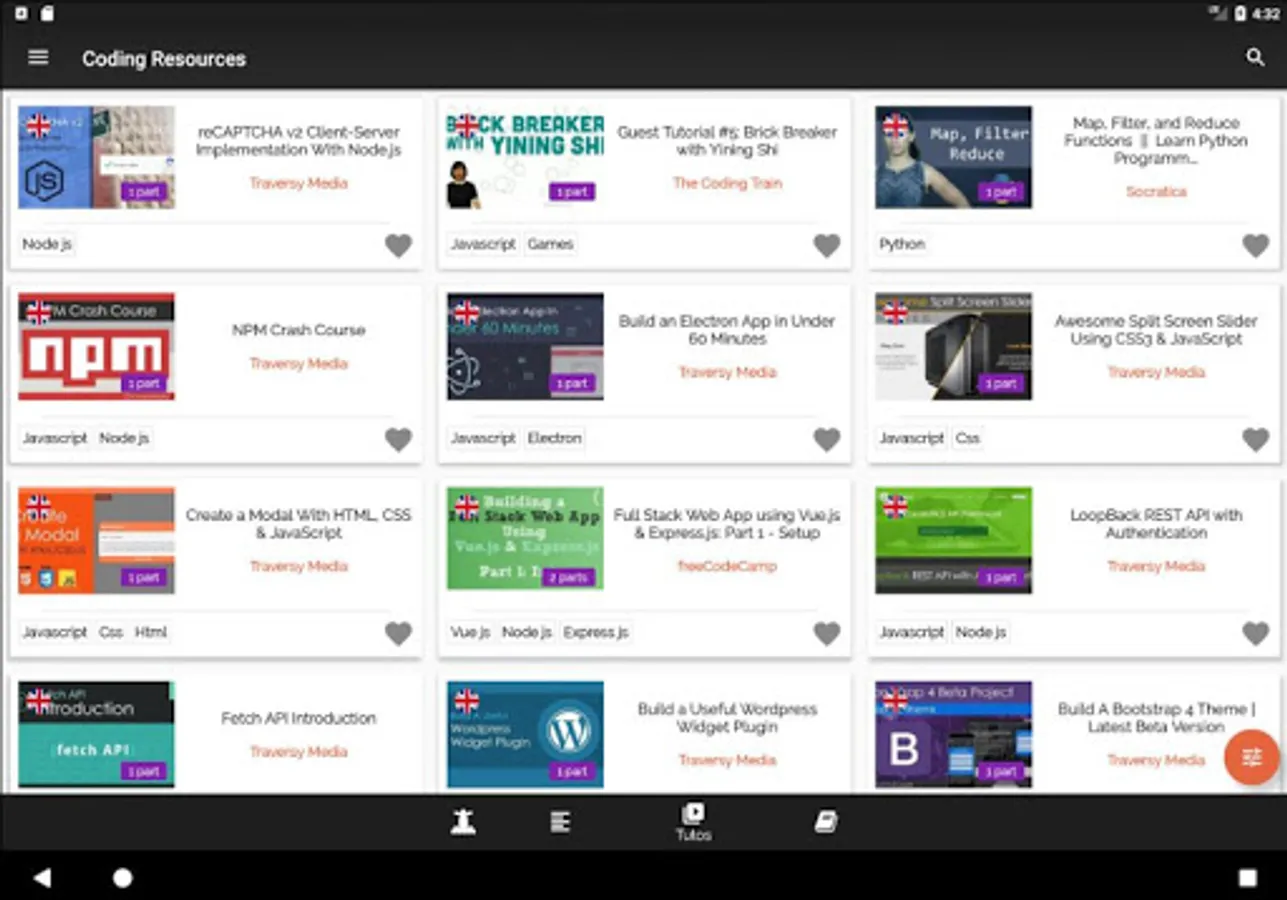The height and width of the screenshot is (900, 1287).
Task: Open the Bootstrap 4 Theme thumbnail
Action: coord(953,734)
